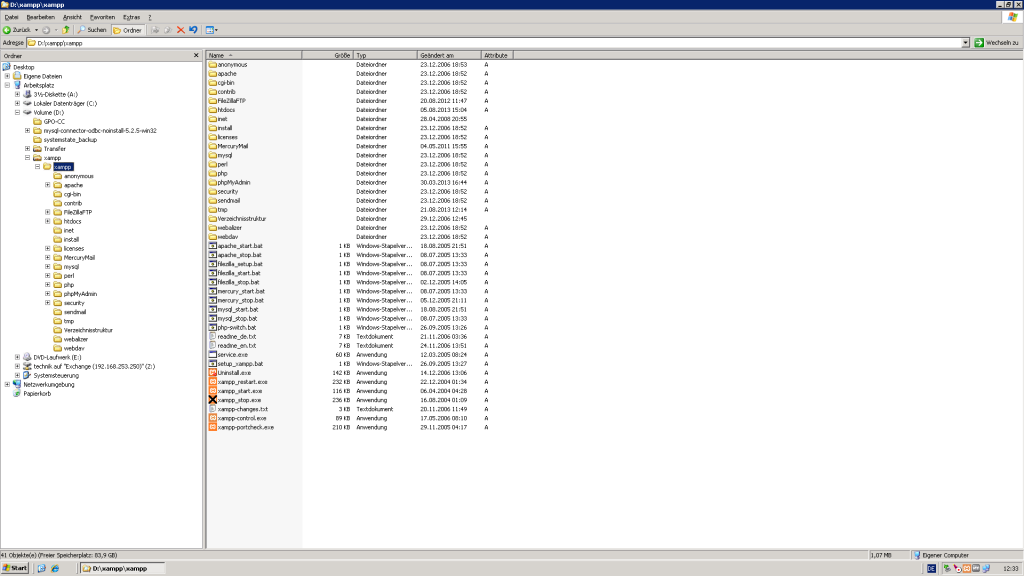Viewport: 1024px width, 576px height.
Task: Select the setup_xampp.bat file icon
Action: (x=212, y=364)
